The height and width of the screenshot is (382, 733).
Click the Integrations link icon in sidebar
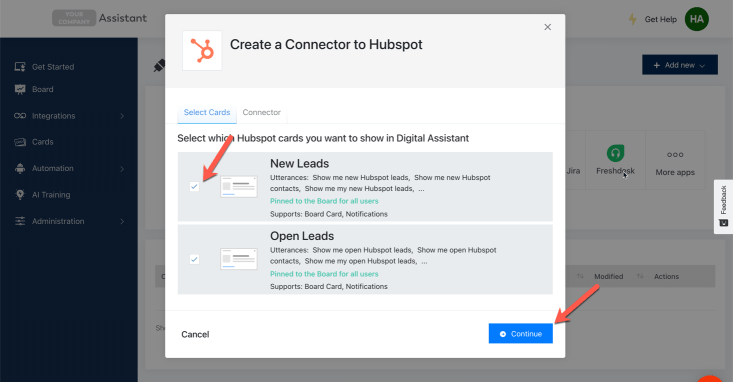click(x=20, y=115)
